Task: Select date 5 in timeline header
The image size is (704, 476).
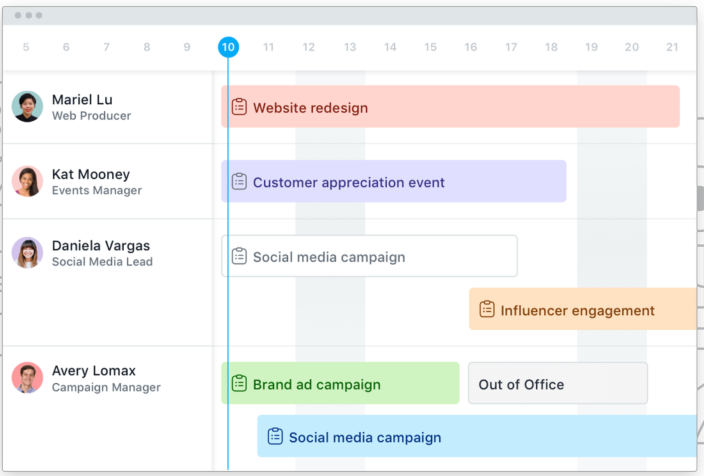Action: coord(26,47)
